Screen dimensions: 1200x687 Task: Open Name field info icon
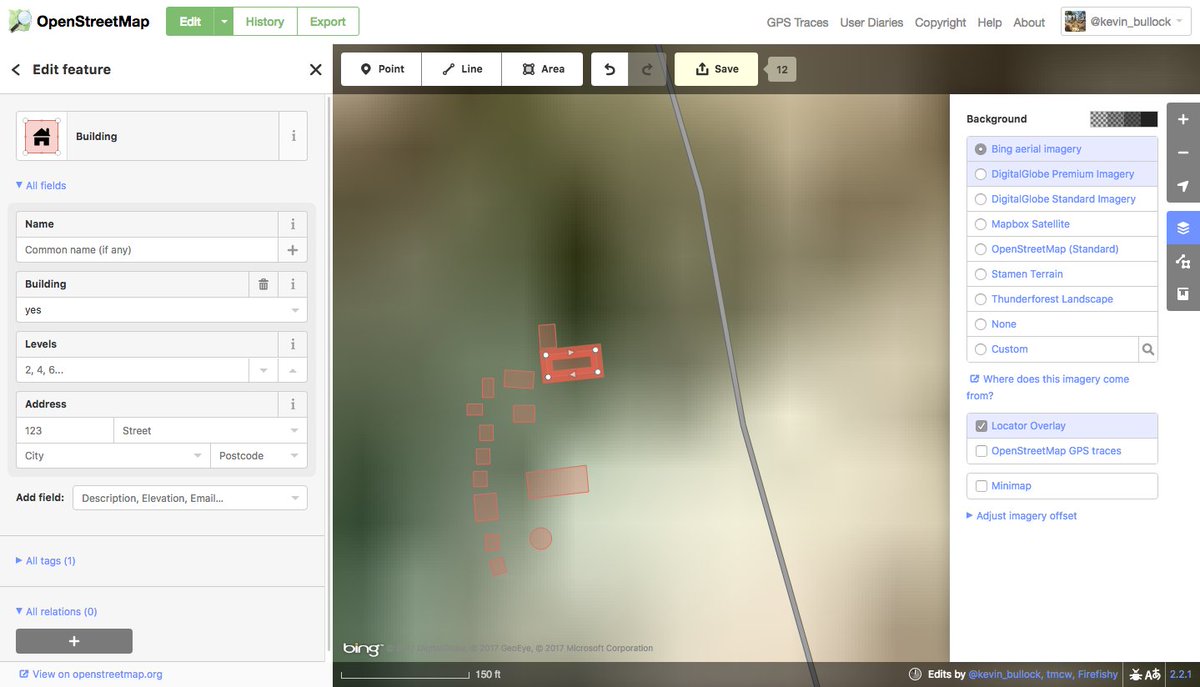point(293,224)
